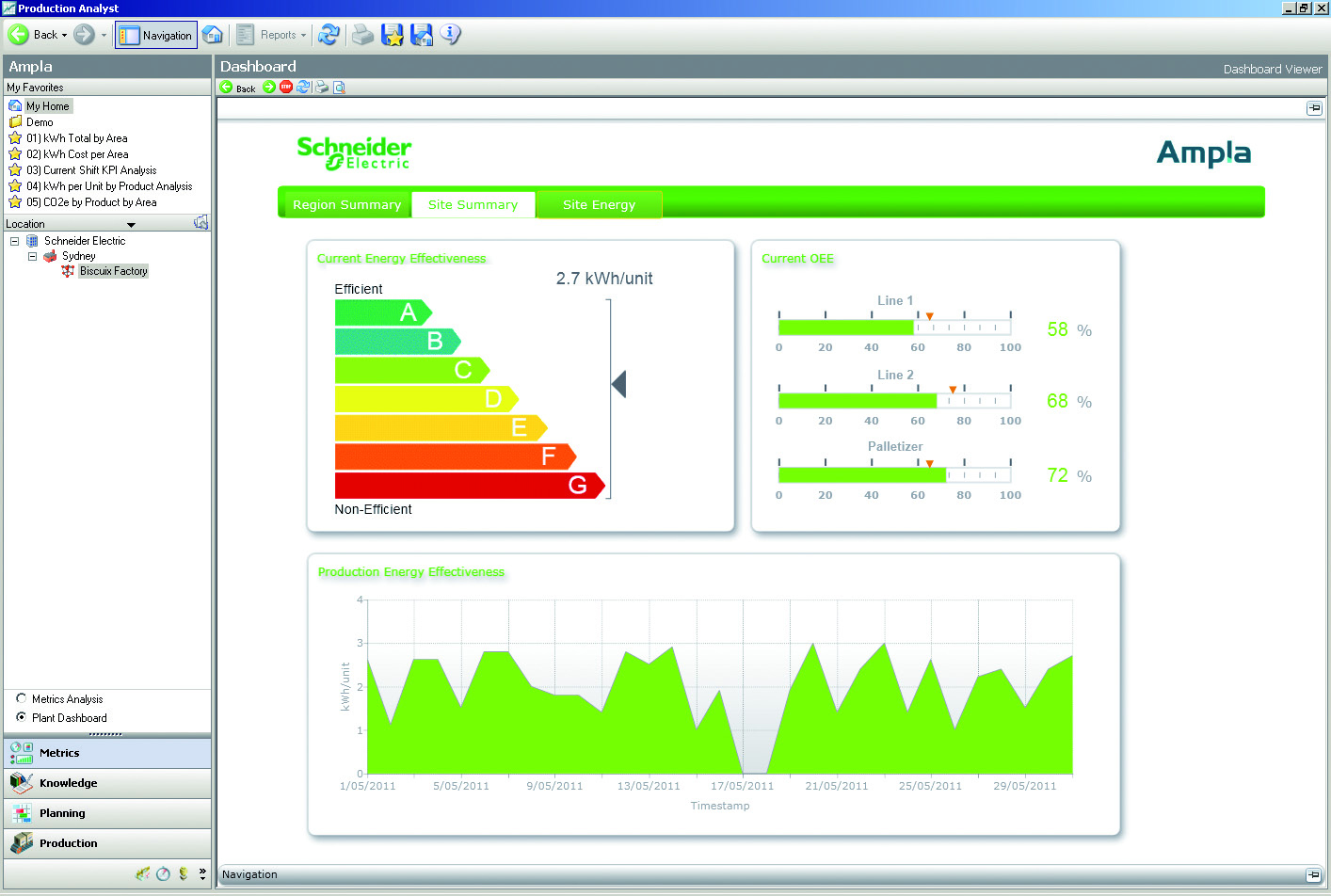Click the save-to-favorites star disk icon
The height and width of the screenshot is (896, 1331).
click(393, 35)
